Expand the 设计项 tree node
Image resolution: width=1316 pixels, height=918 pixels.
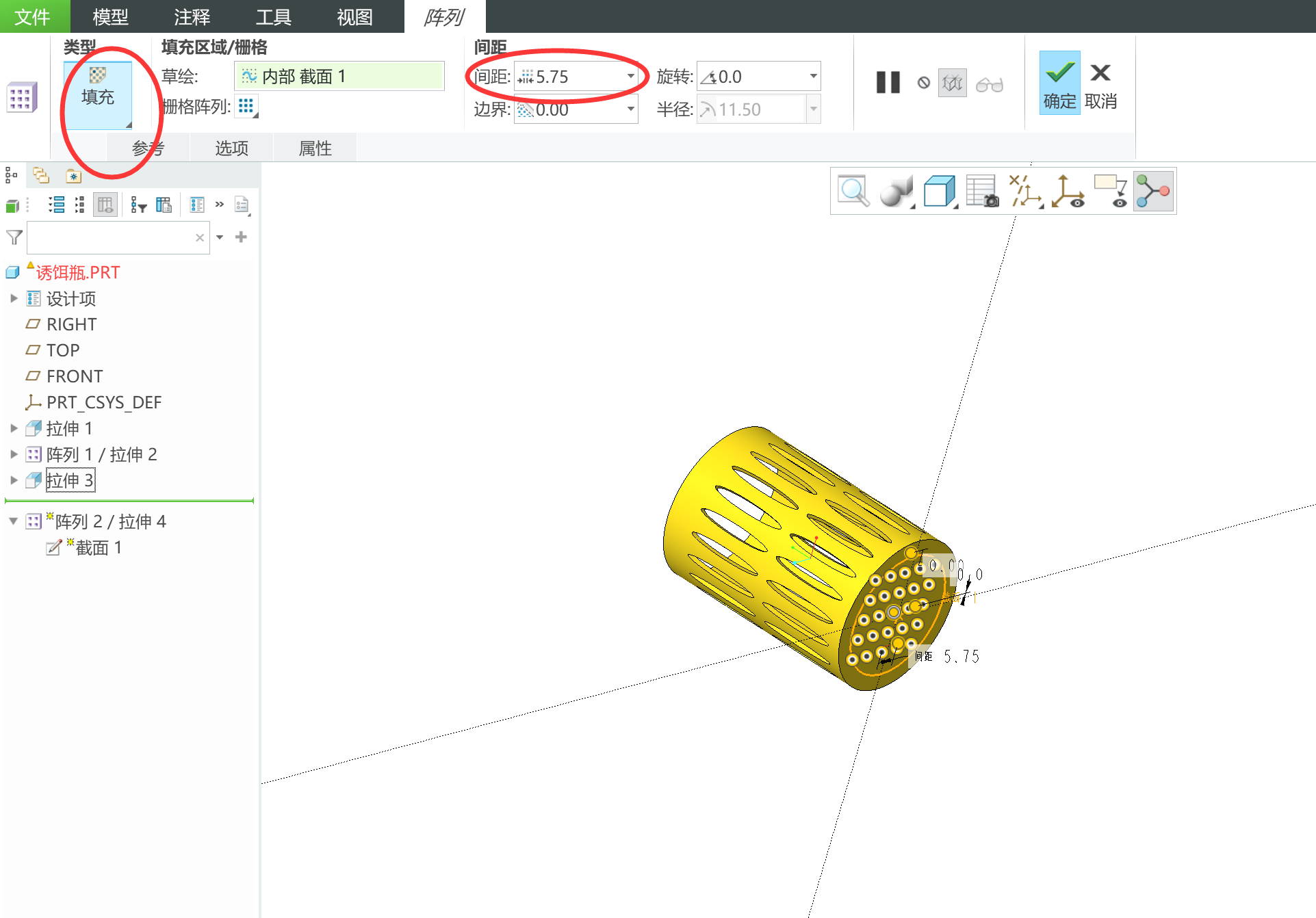(x=14, y=298)
